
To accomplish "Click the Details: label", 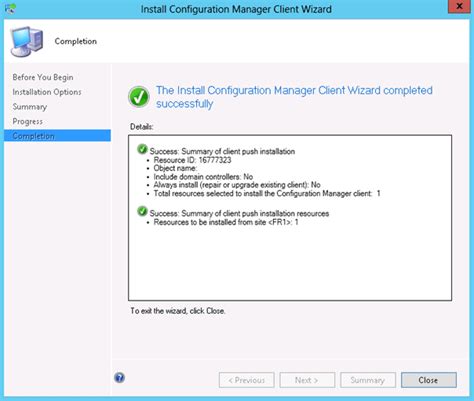I will click(142, 127).
